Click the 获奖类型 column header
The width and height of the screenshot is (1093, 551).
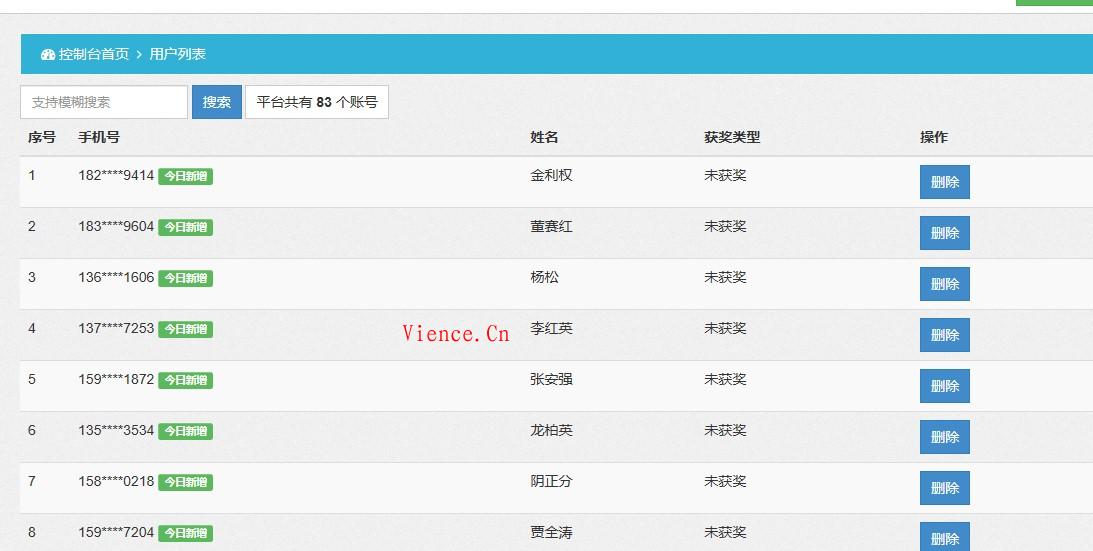pyautogui.click(x=732, y=137)
